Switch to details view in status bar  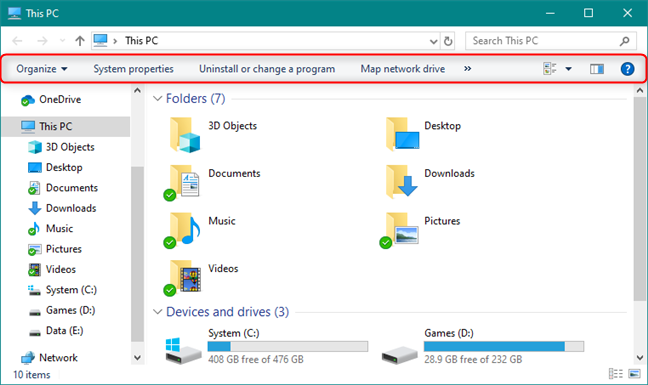(615, 374)
